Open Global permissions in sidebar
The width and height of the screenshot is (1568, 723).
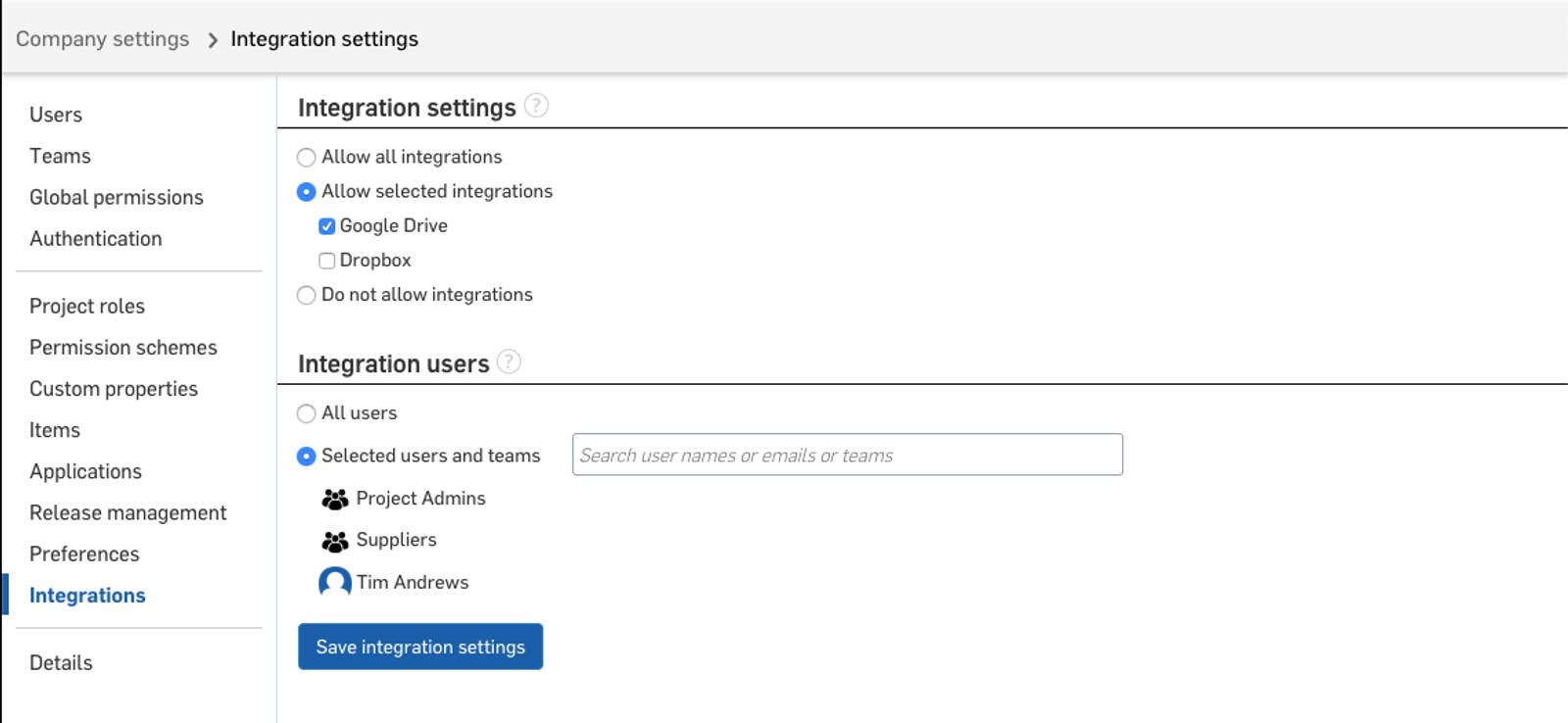point(117,198)
